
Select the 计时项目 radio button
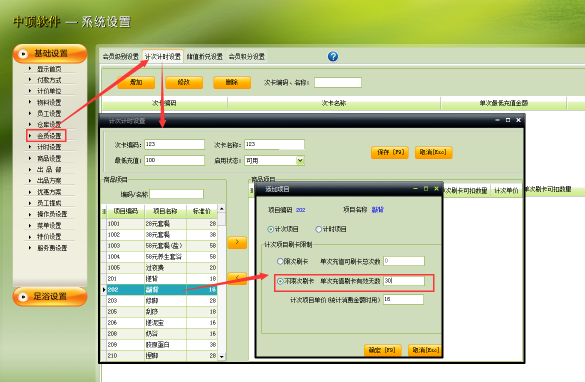click(319, 229)
